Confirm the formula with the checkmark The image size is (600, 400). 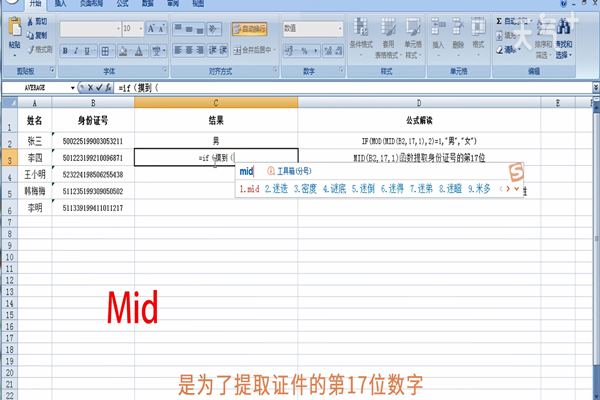coord(99,88)
